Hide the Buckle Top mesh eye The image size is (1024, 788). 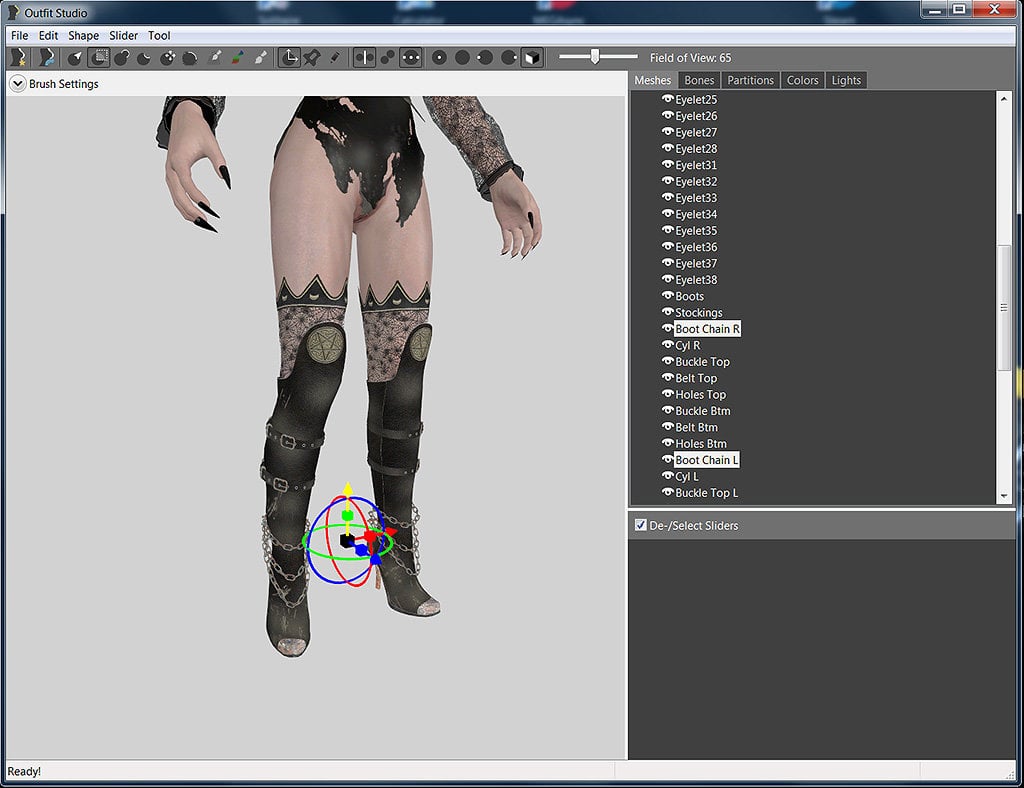coord(667,360)
